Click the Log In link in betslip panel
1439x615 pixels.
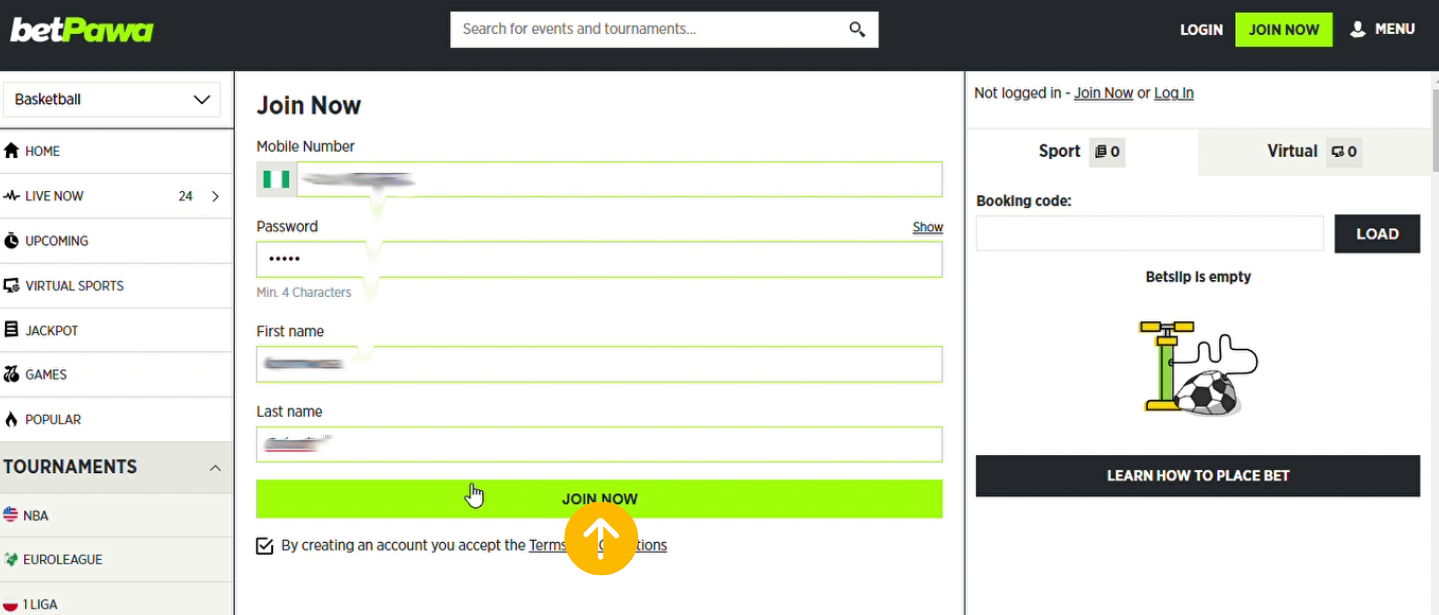[x=1174, y=93]
